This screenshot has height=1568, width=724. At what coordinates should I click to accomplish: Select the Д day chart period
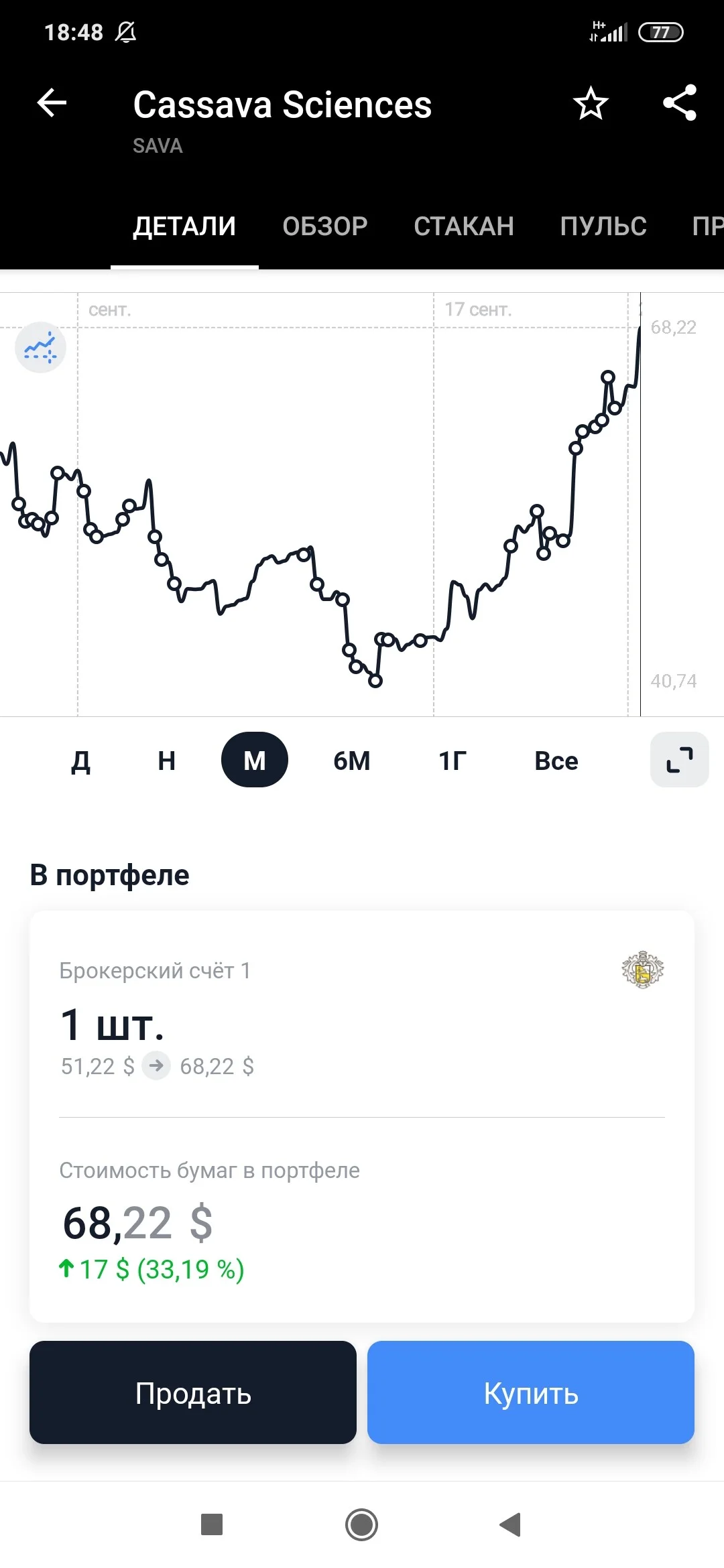click(81, 761)
